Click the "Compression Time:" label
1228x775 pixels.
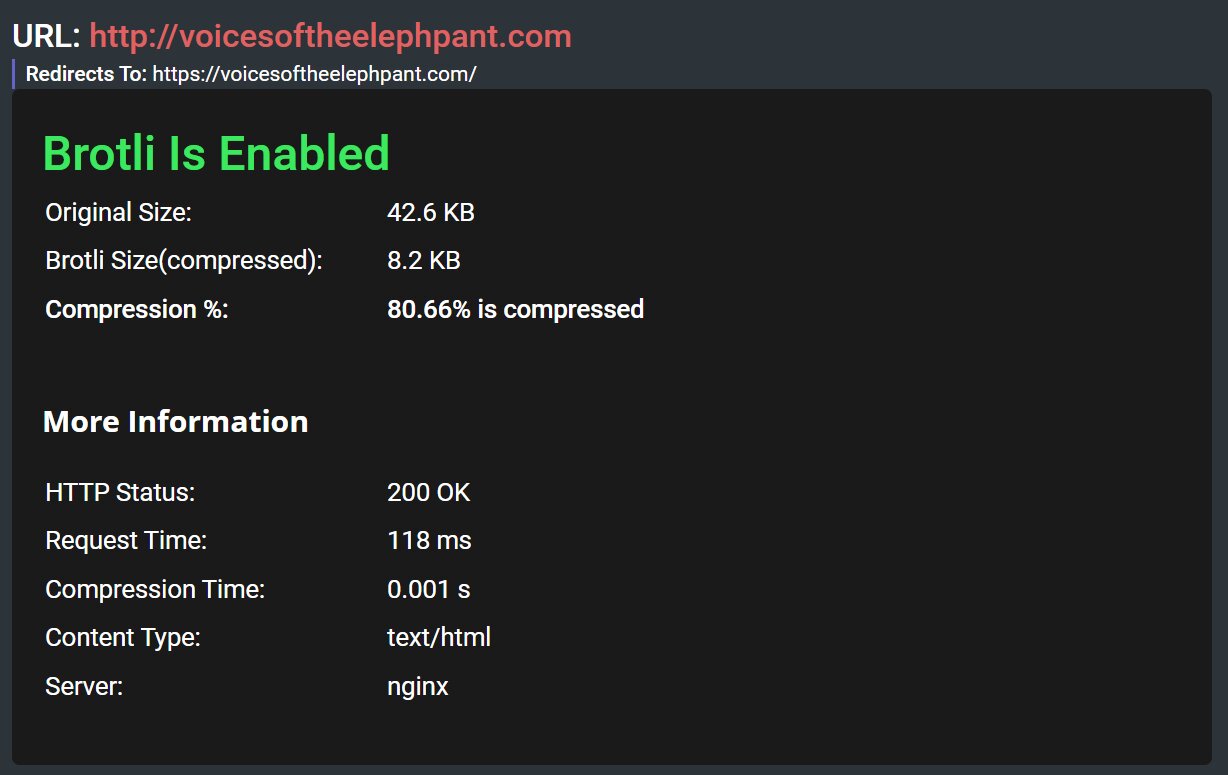(155, 590)
